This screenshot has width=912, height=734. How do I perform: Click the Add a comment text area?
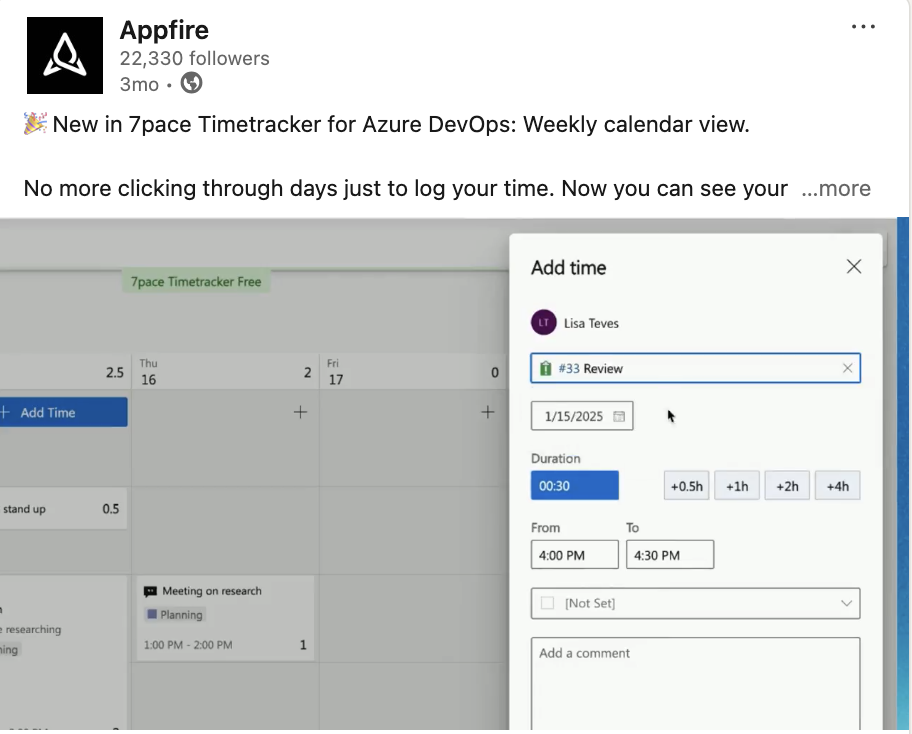tap(695, 683)
